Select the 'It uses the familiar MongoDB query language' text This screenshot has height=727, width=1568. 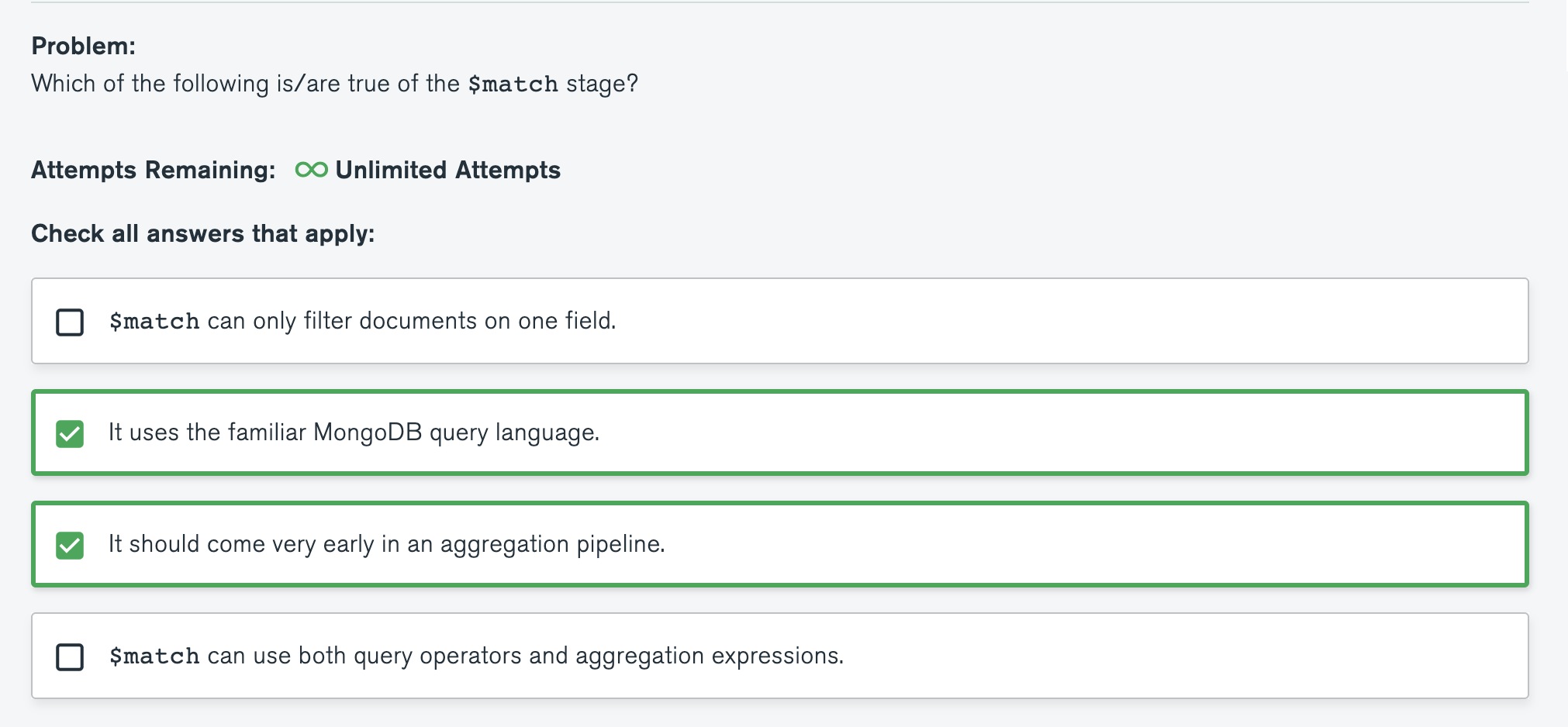354,432
